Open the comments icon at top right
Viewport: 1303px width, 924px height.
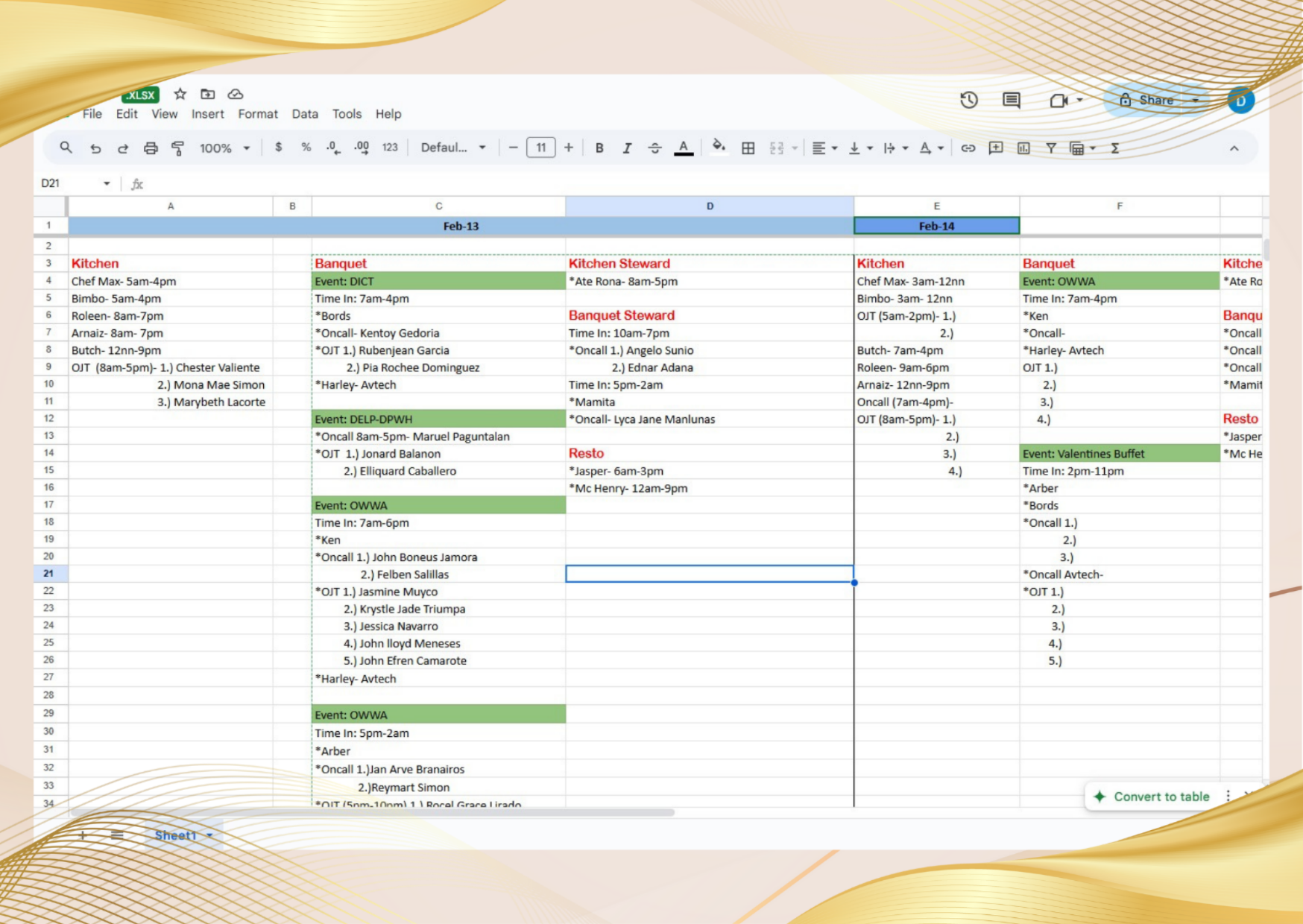(1011, 100)
